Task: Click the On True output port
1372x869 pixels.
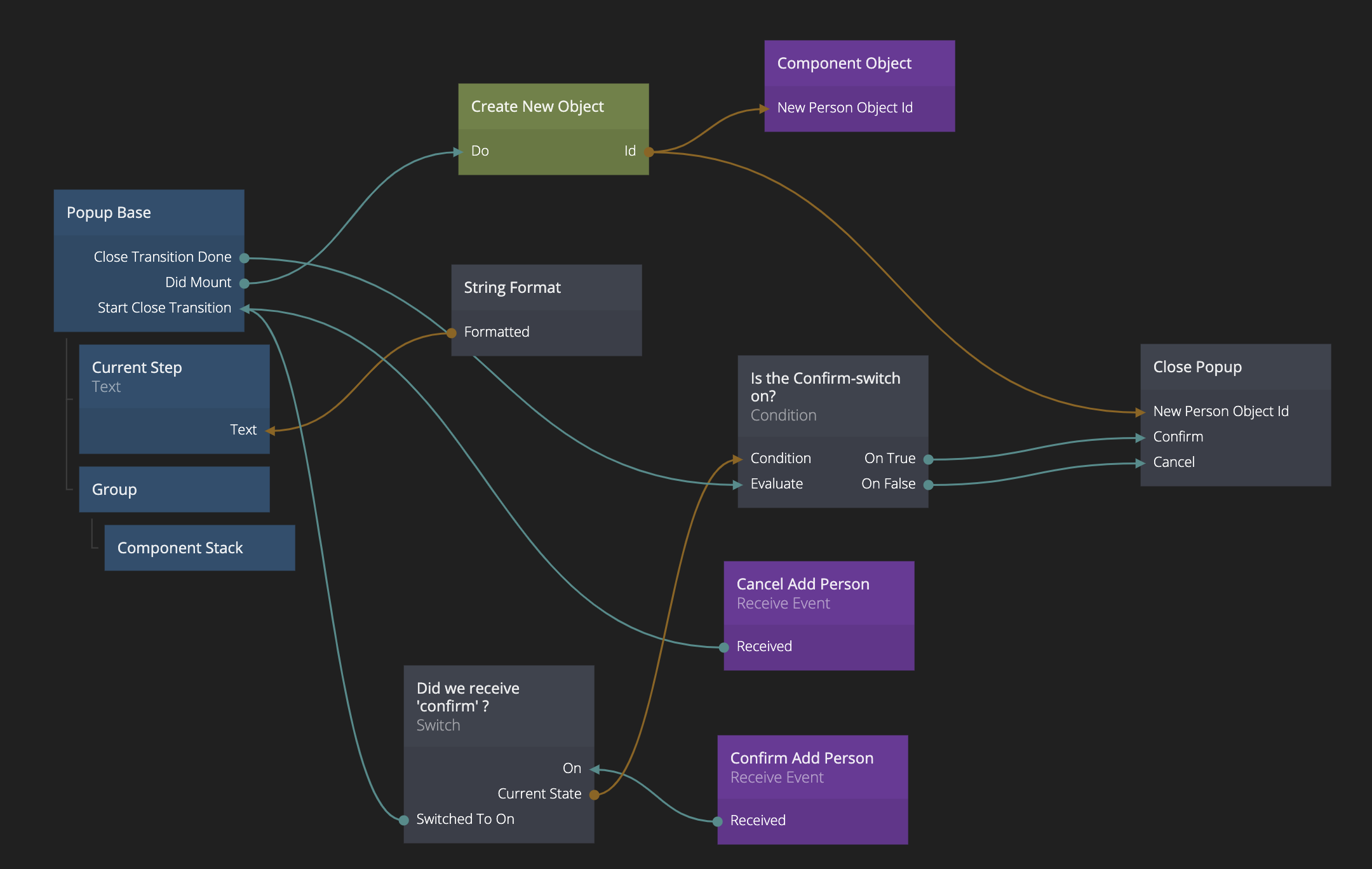Action: coord(928,459)
